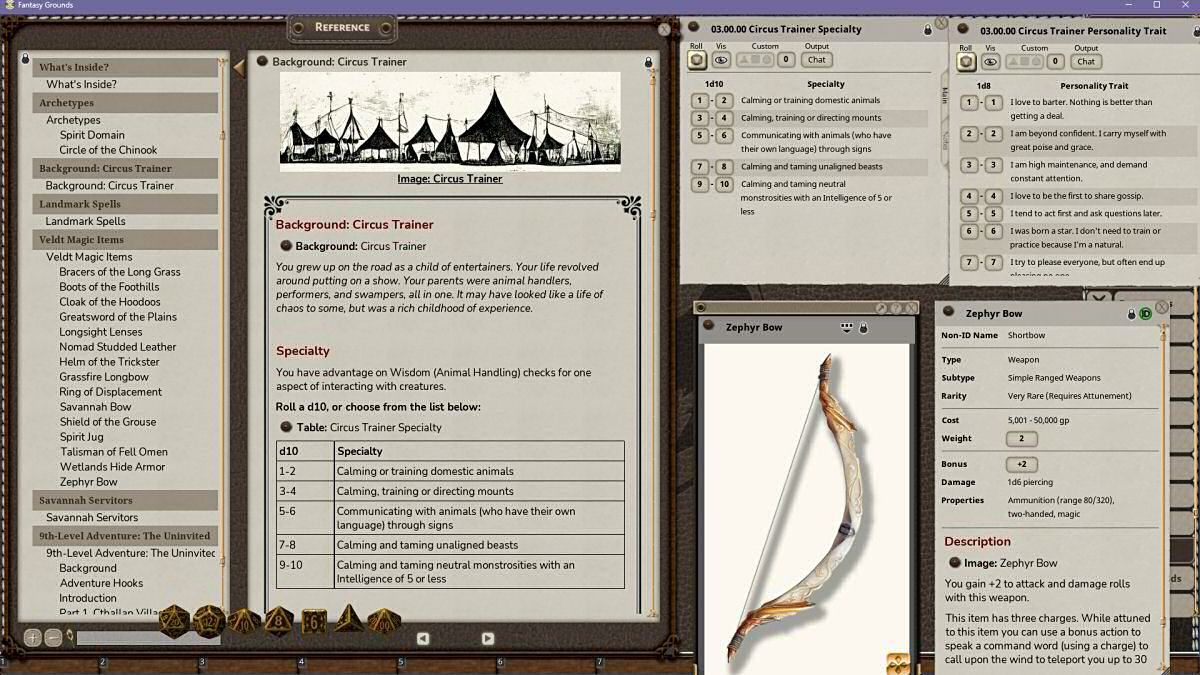
Task: Open Bracers of the Long Grass entry
Action: pyautogui.click(x=120, y=272)
